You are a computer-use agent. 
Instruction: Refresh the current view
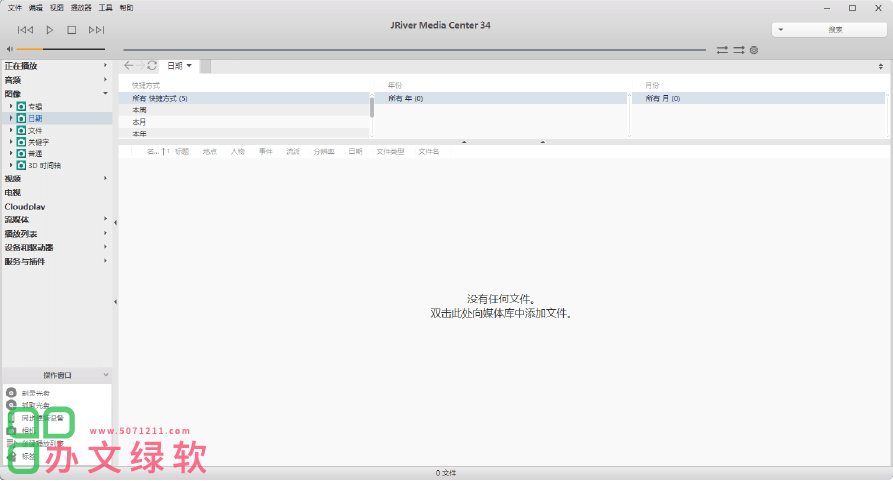click(x=152, y=65)
